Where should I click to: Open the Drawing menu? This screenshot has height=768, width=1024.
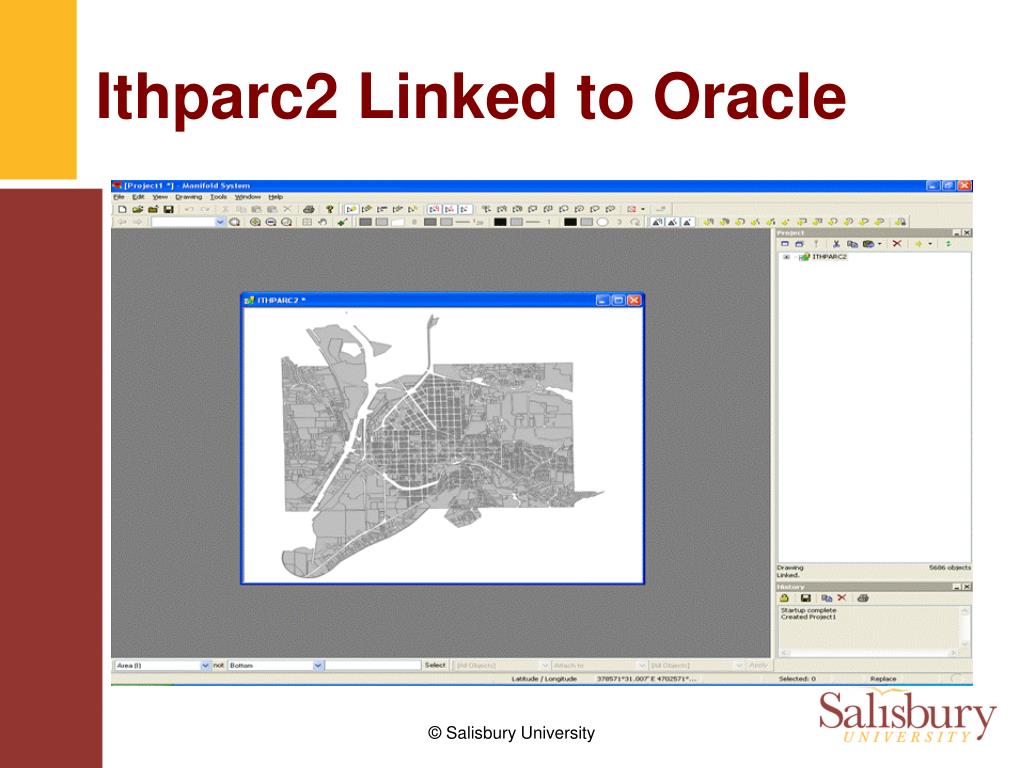188,197
